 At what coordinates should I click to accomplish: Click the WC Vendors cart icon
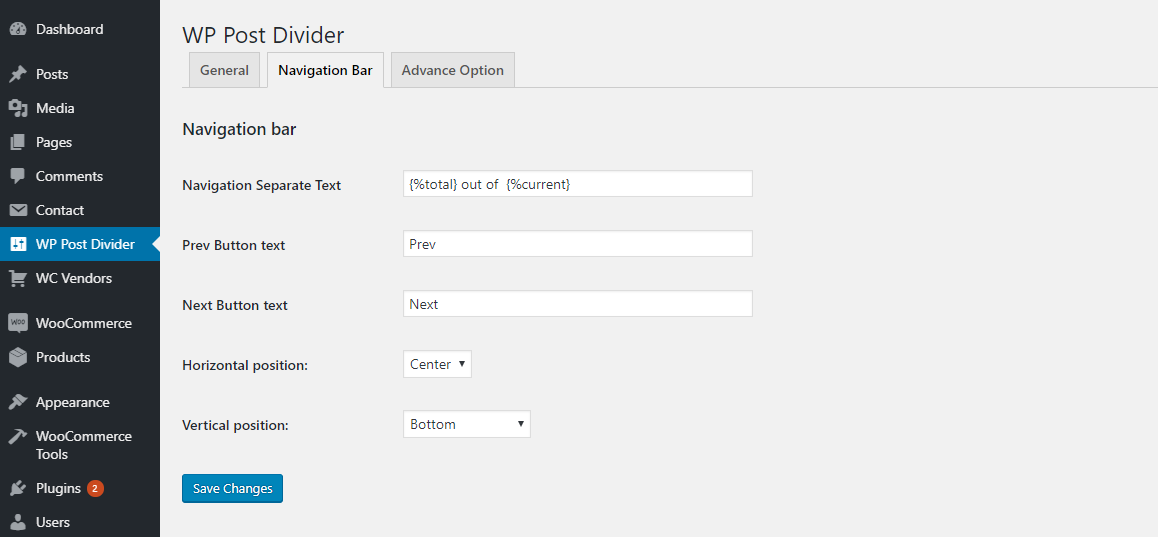pos(17,278)
